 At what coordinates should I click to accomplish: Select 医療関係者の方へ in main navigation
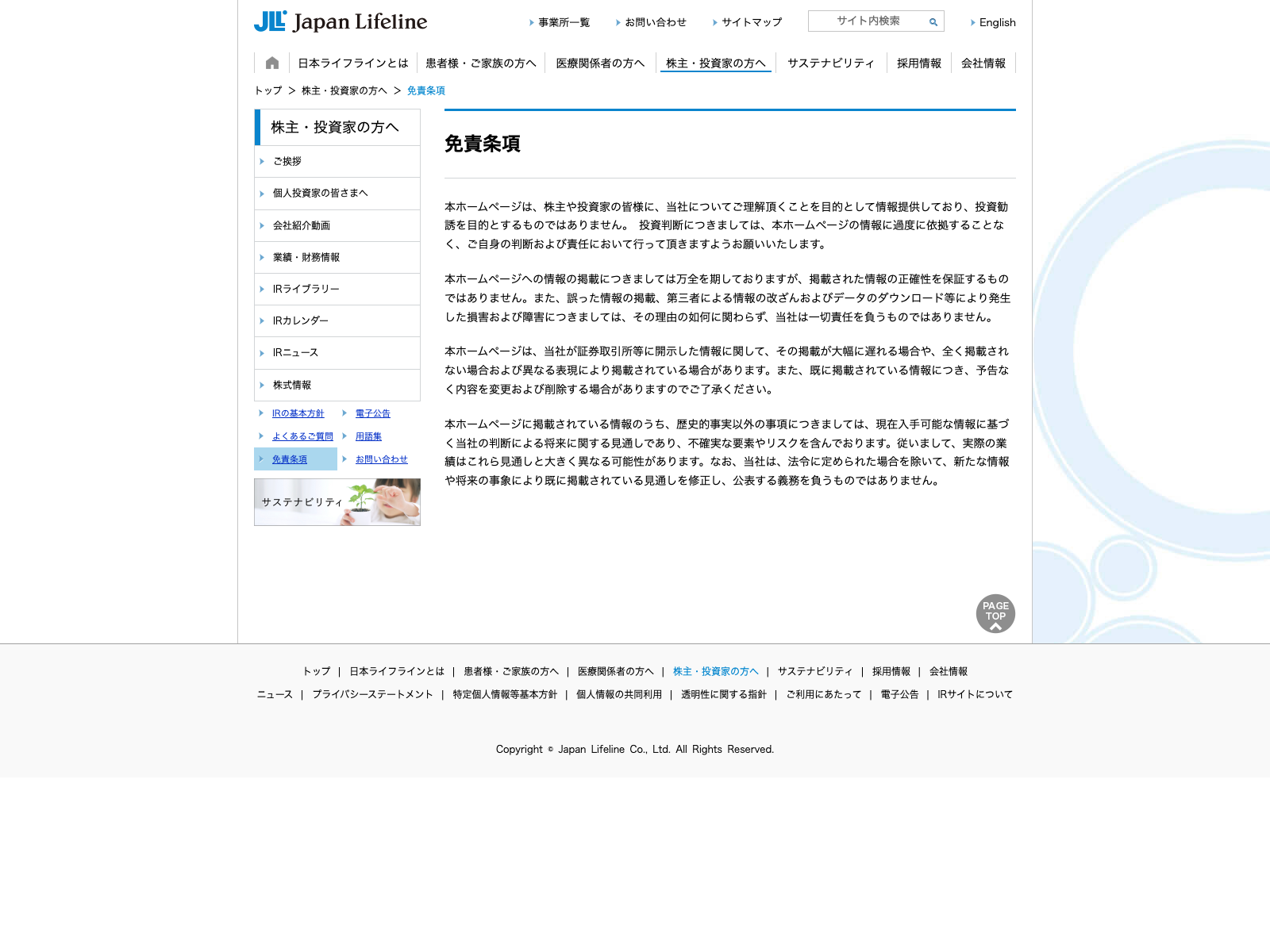pyautogui.click(x=600, y=63)
